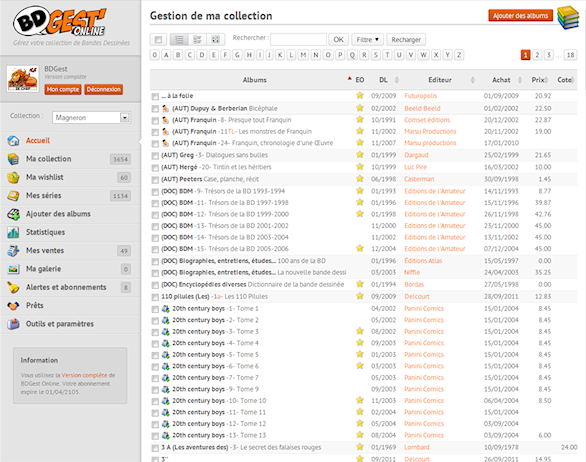Click the EO star for ... à la folie

[360, 95]
